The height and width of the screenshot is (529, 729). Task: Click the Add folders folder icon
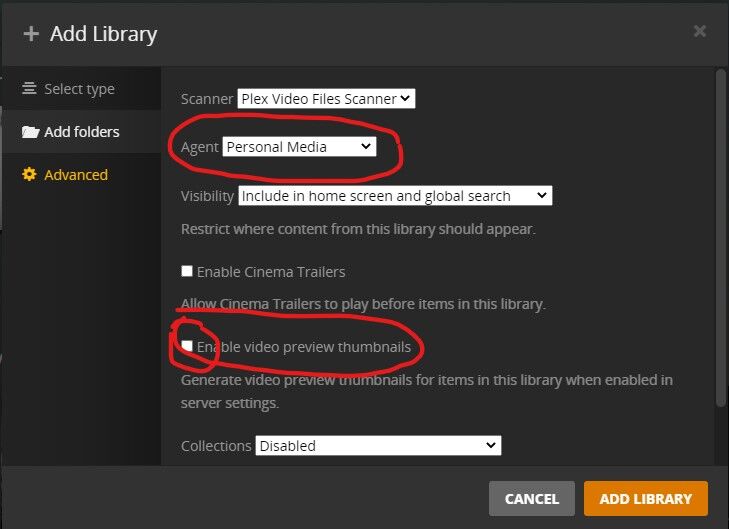click(x=30, y=132)
